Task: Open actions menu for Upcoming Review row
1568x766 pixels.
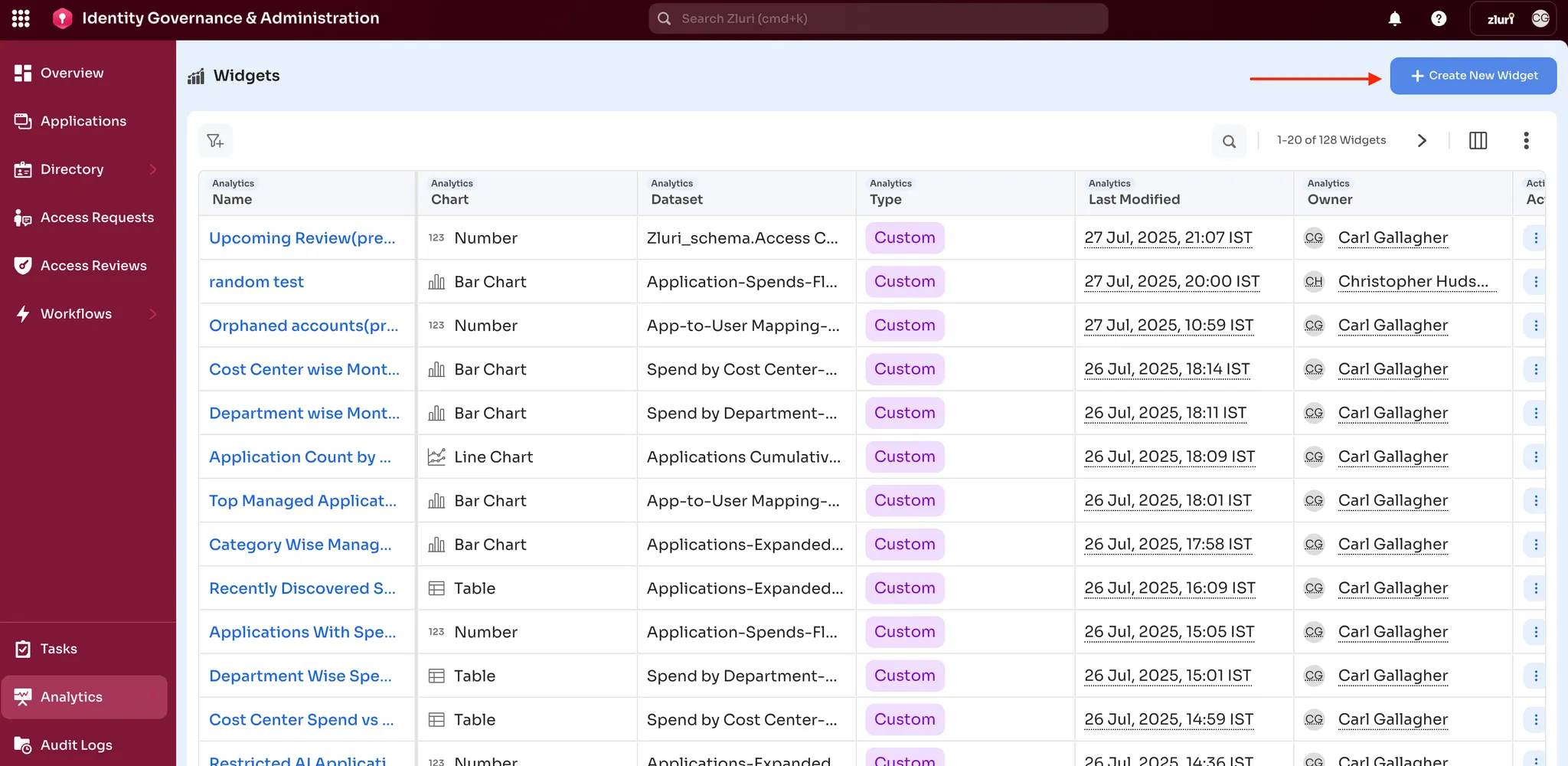Action: pyautogui.click(x=1535, y=238)
